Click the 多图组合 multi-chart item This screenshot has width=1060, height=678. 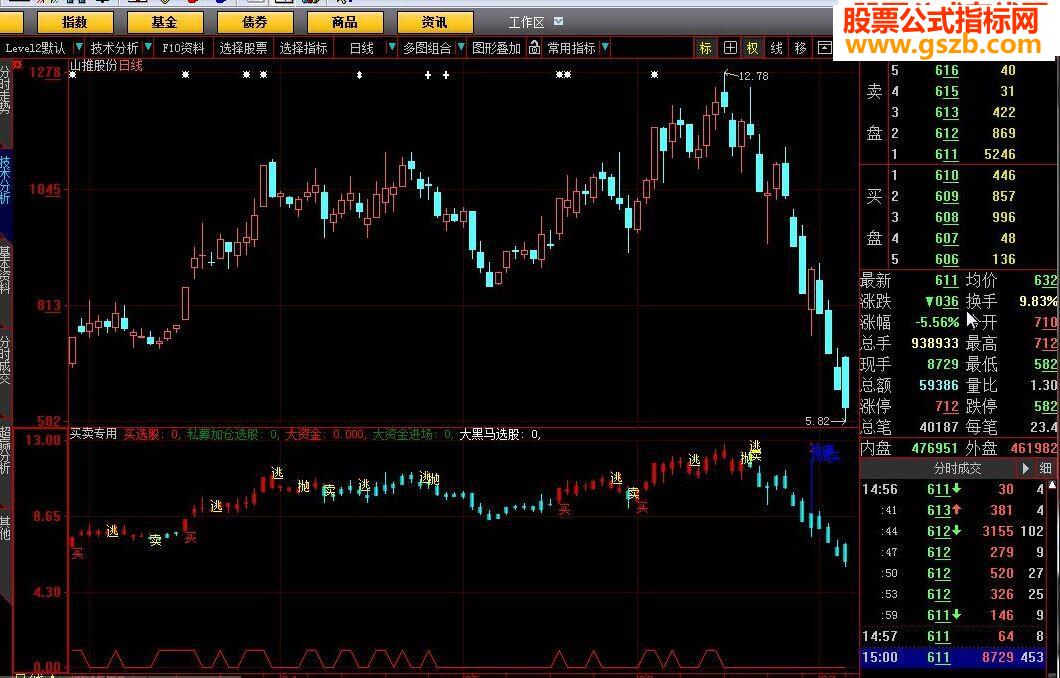pos(427,48)
